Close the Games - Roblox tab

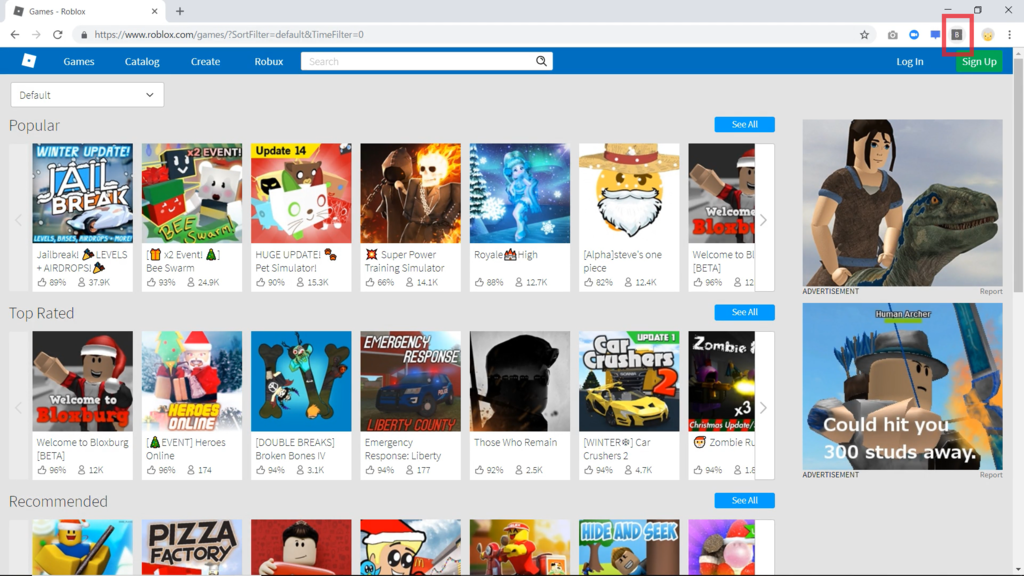coord(154,11)
